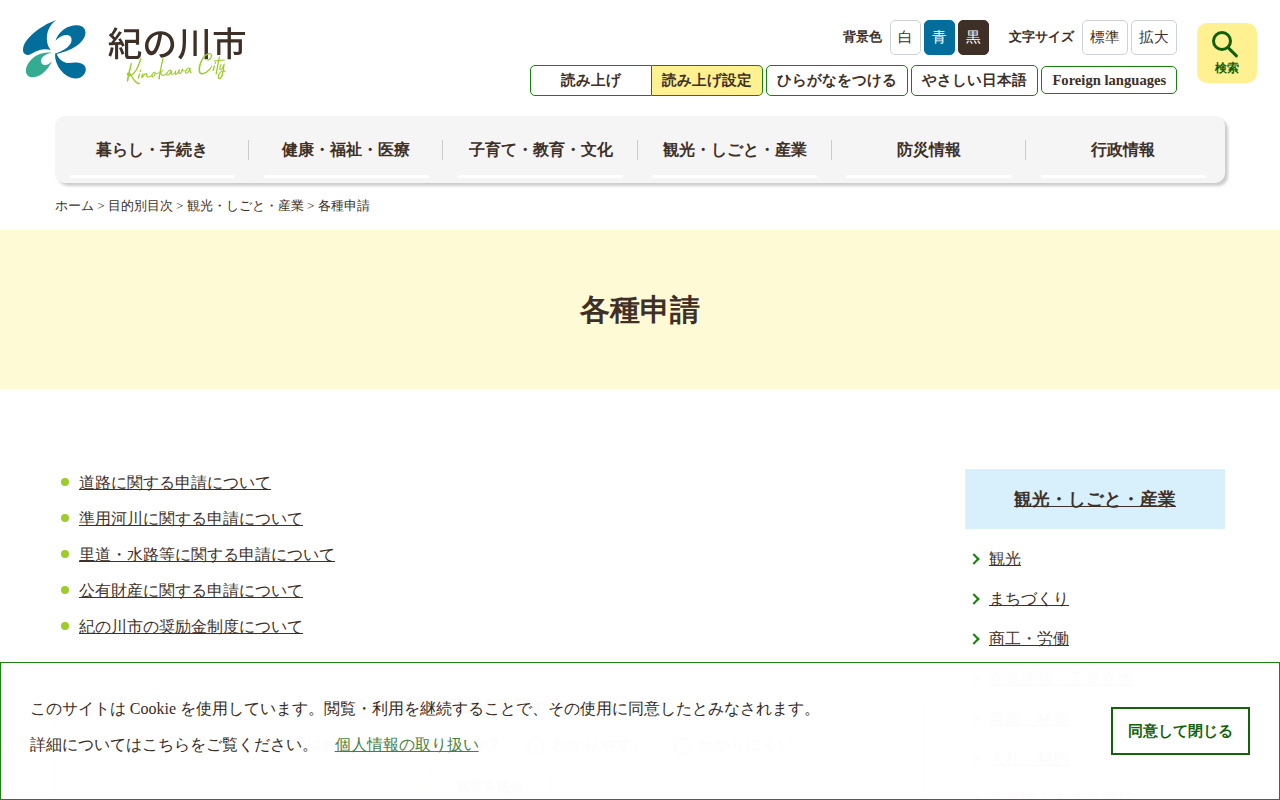This screenshot has height=800, width=1280.
Task: Open 個人情報の取り扱い privacy link
Action: 407,745
